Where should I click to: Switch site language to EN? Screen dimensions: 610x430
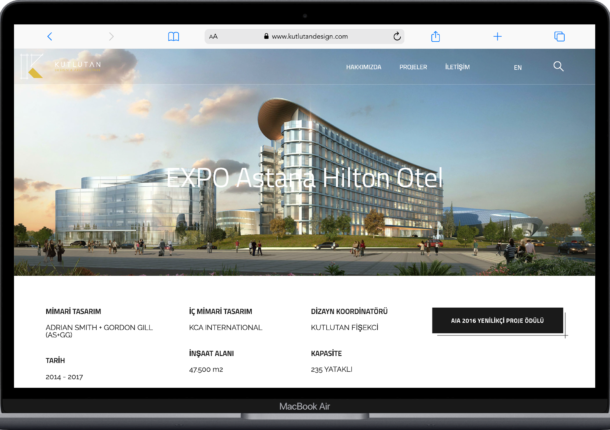(517, 67)
